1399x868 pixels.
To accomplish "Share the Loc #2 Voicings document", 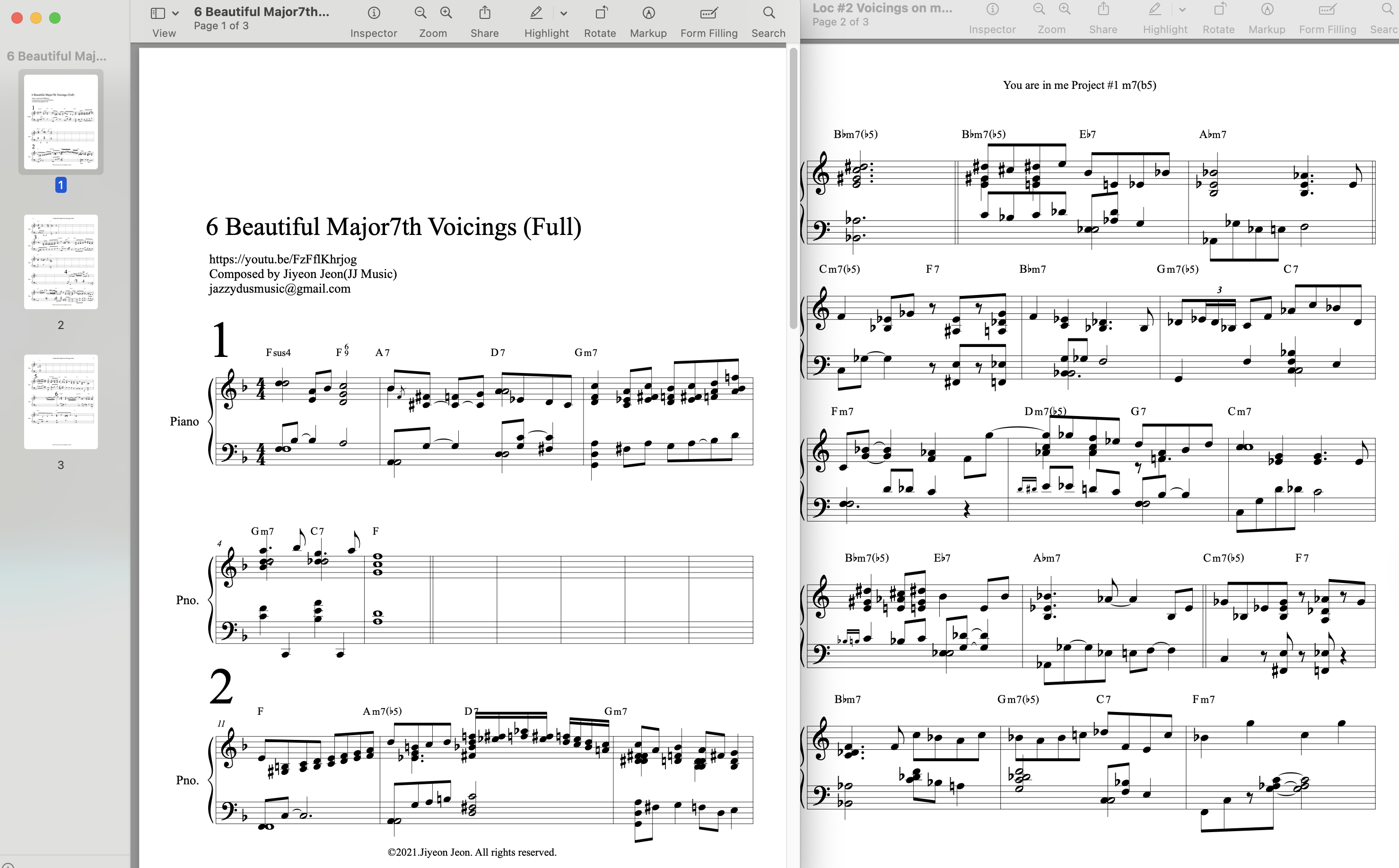I will click(x=1103, y=9).
